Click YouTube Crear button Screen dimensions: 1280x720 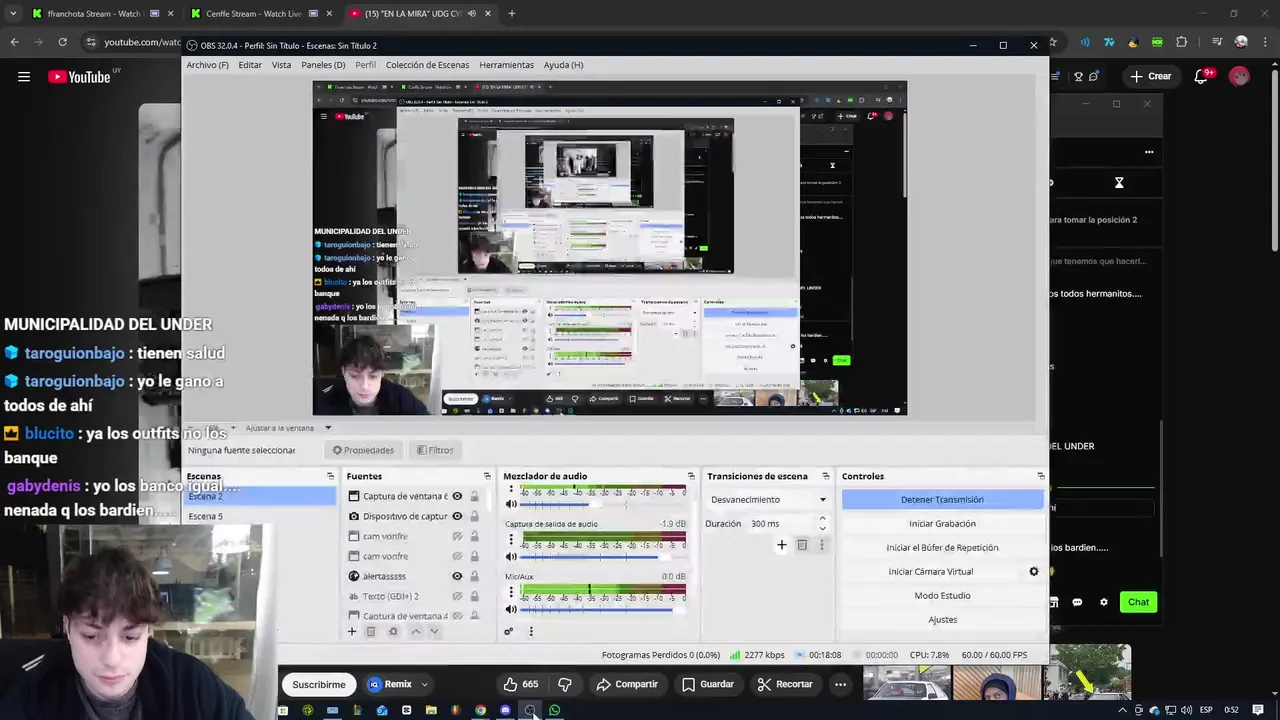[1150, 76]
